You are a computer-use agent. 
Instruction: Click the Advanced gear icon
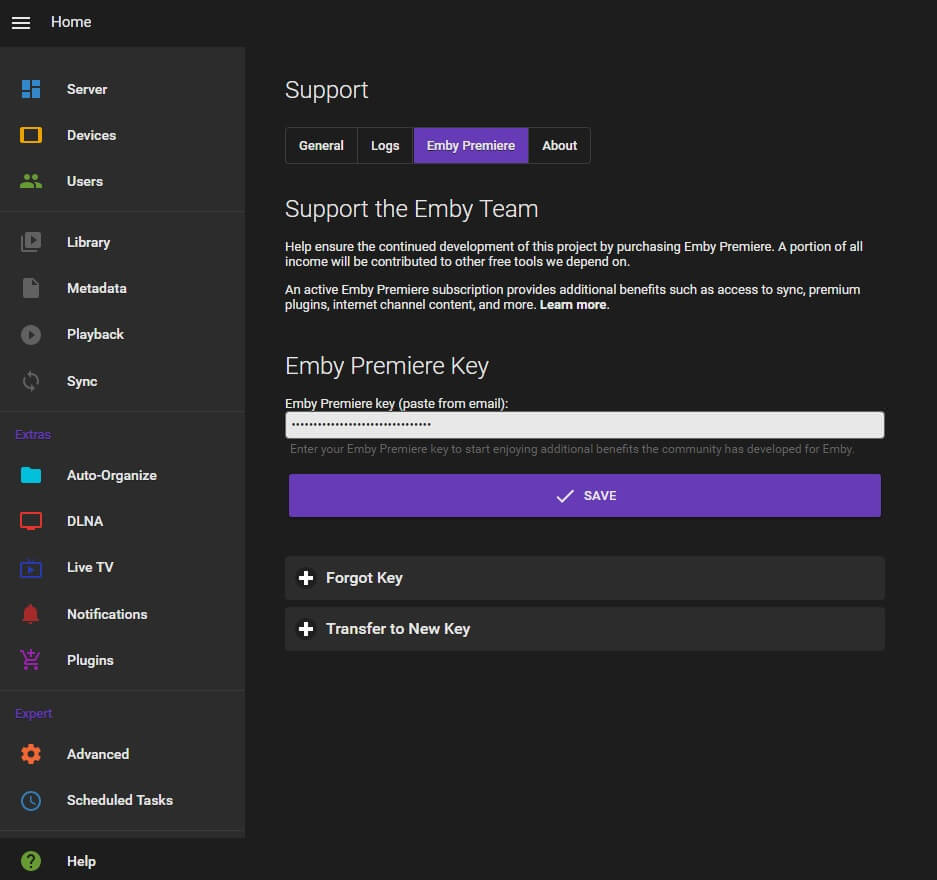coord(30,754)
